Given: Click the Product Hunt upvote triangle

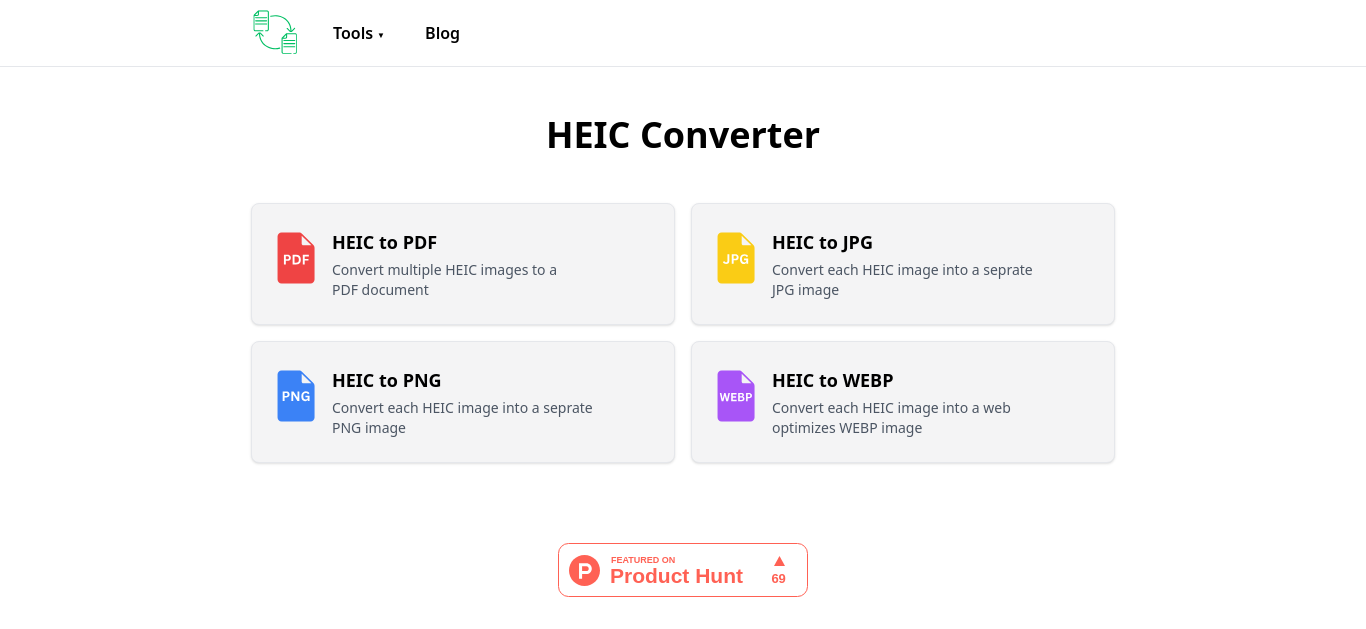Looking at the screenshot, I should [779, 561].
